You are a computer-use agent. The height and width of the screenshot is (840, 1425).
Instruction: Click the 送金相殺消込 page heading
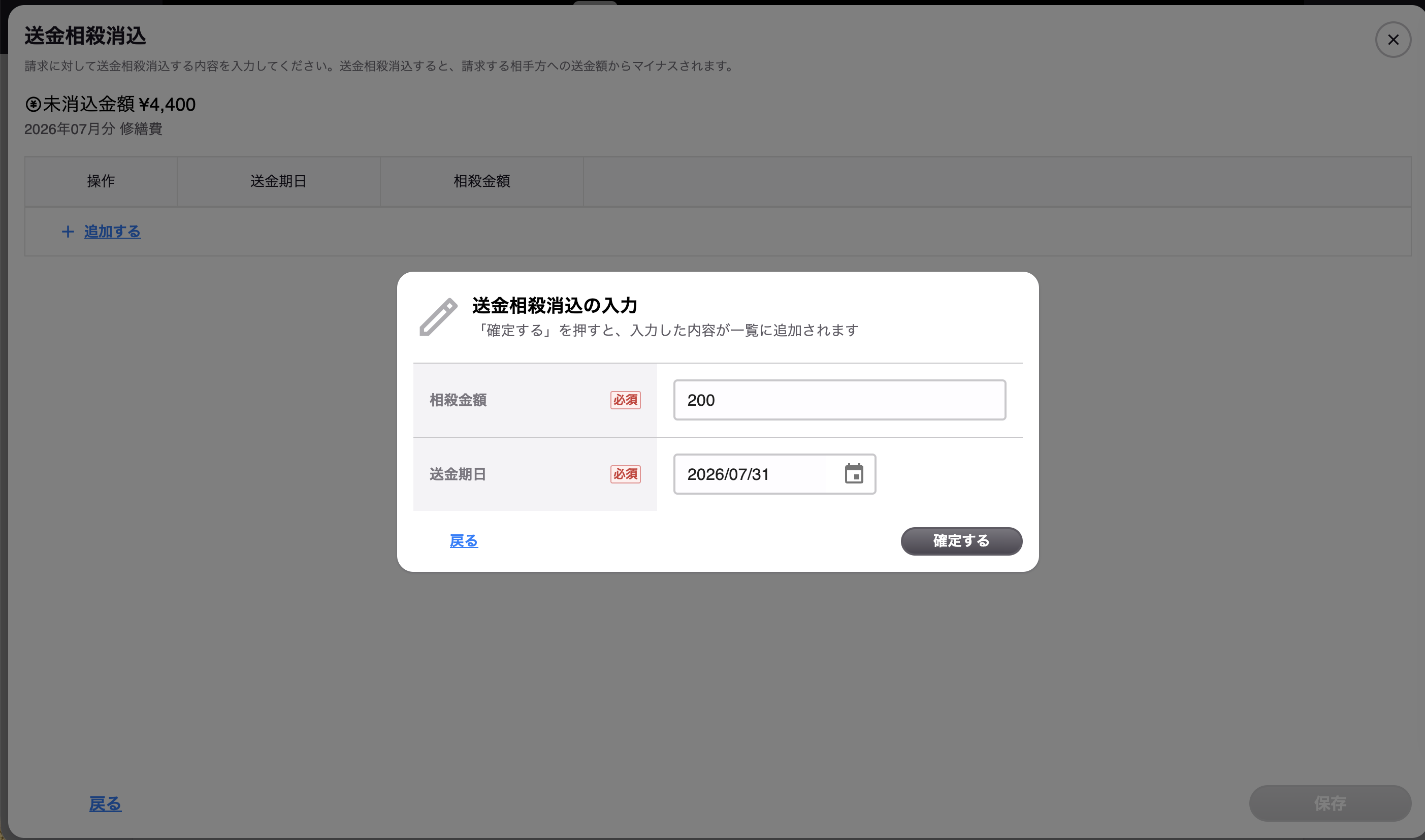[85, 36]
